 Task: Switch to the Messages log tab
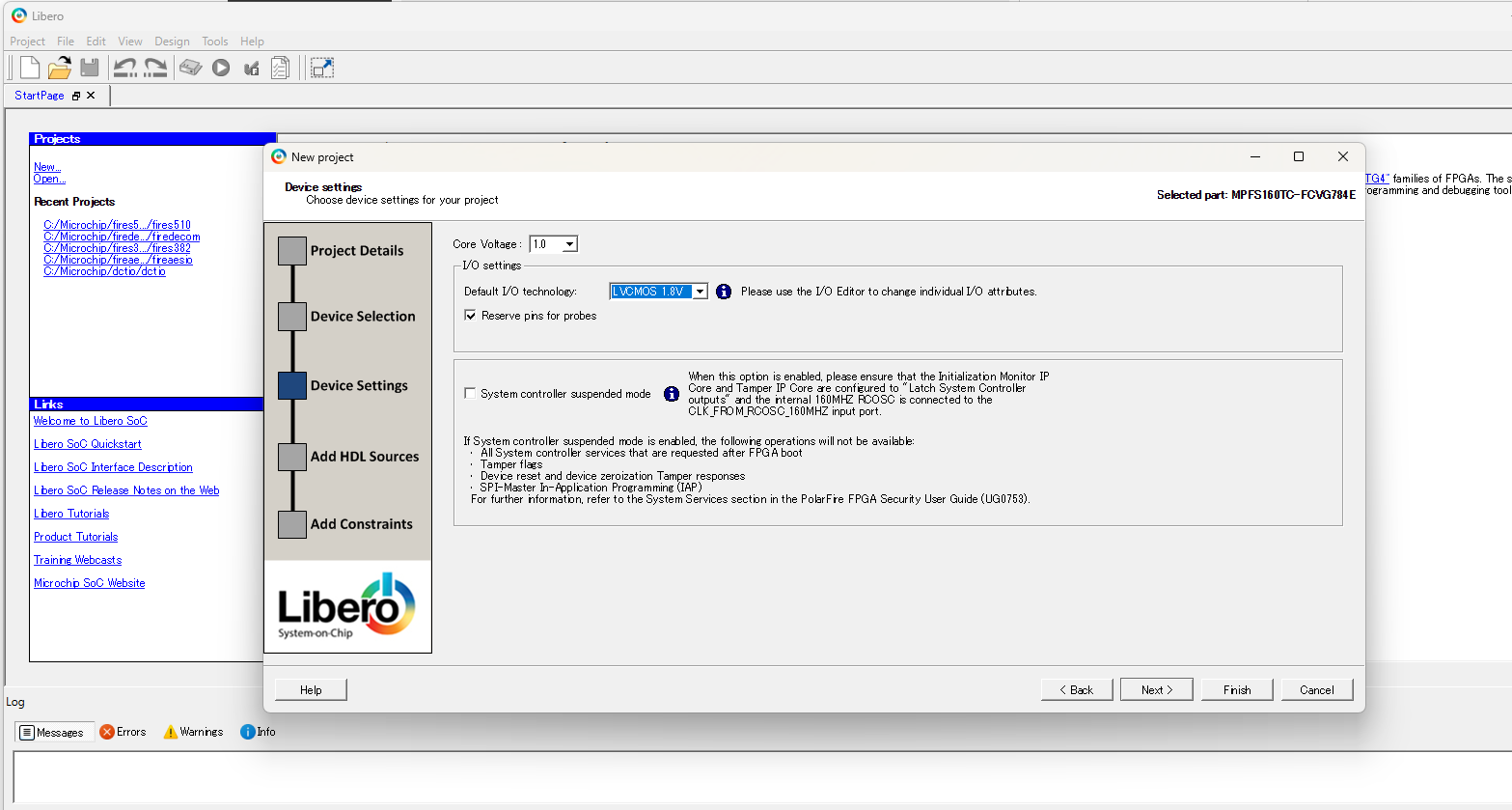pos(55,733)
